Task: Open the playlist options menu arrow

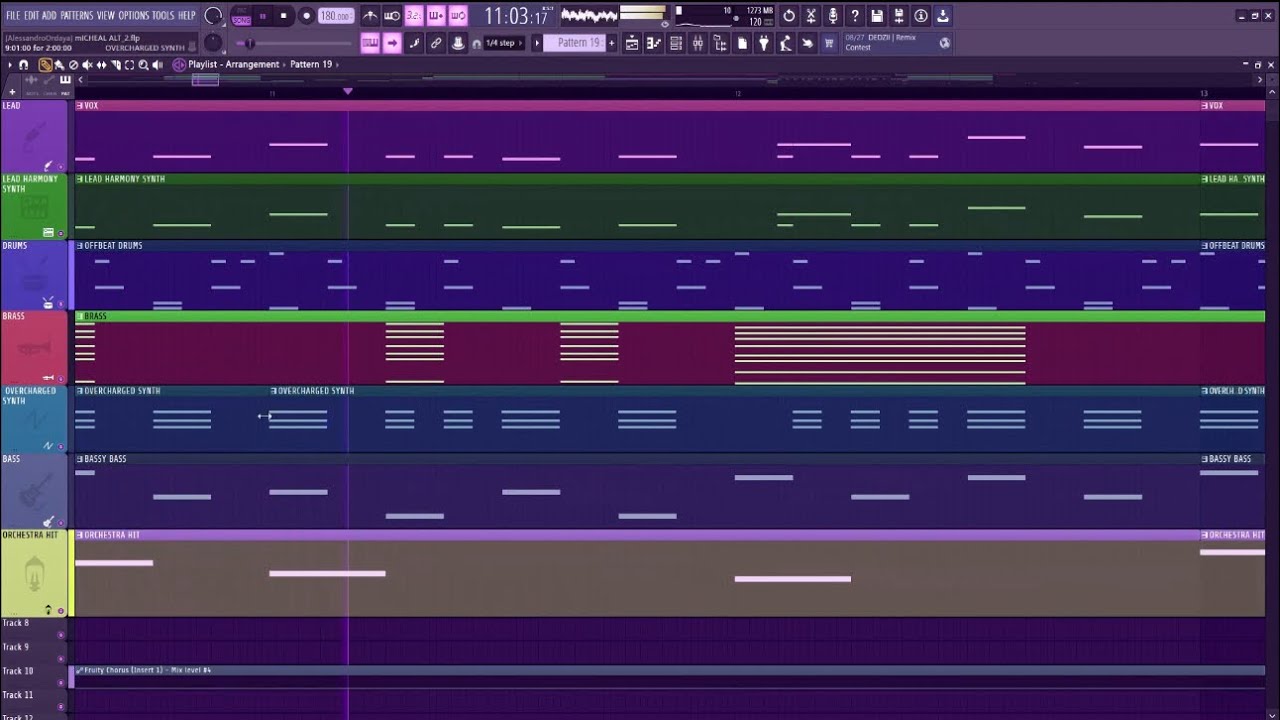Action: 10,65
